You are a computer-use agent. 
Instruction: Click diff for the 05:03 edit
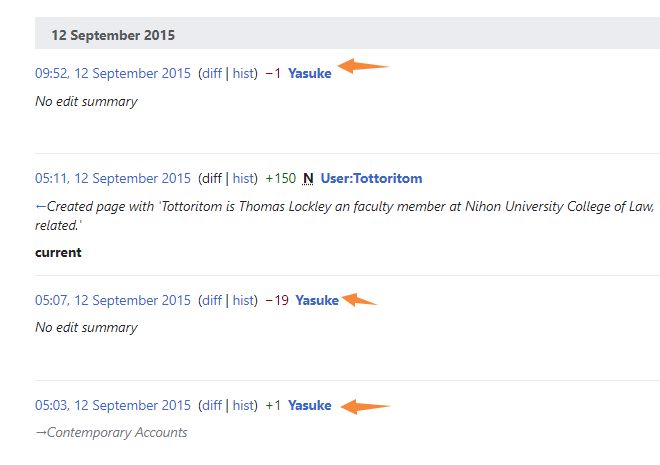(211, 405)
